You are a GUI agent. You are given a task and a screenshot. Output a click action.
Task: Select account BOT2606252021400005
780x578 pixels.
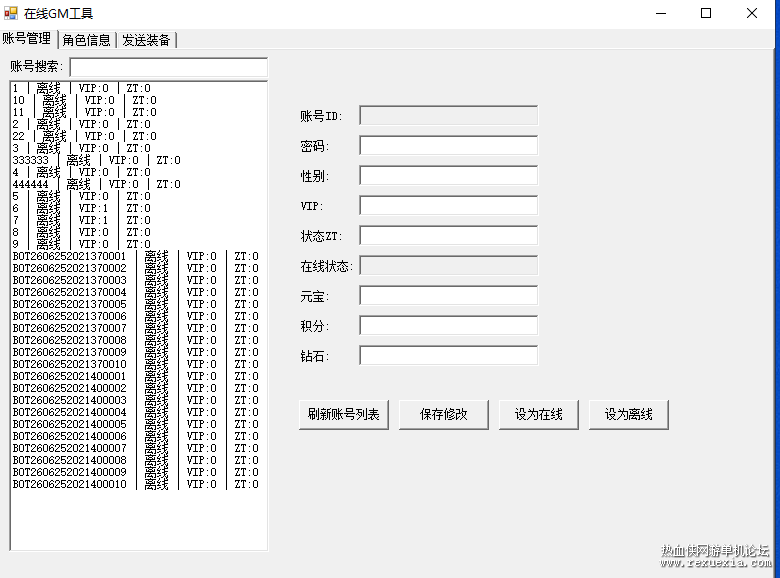coord(138,424)
